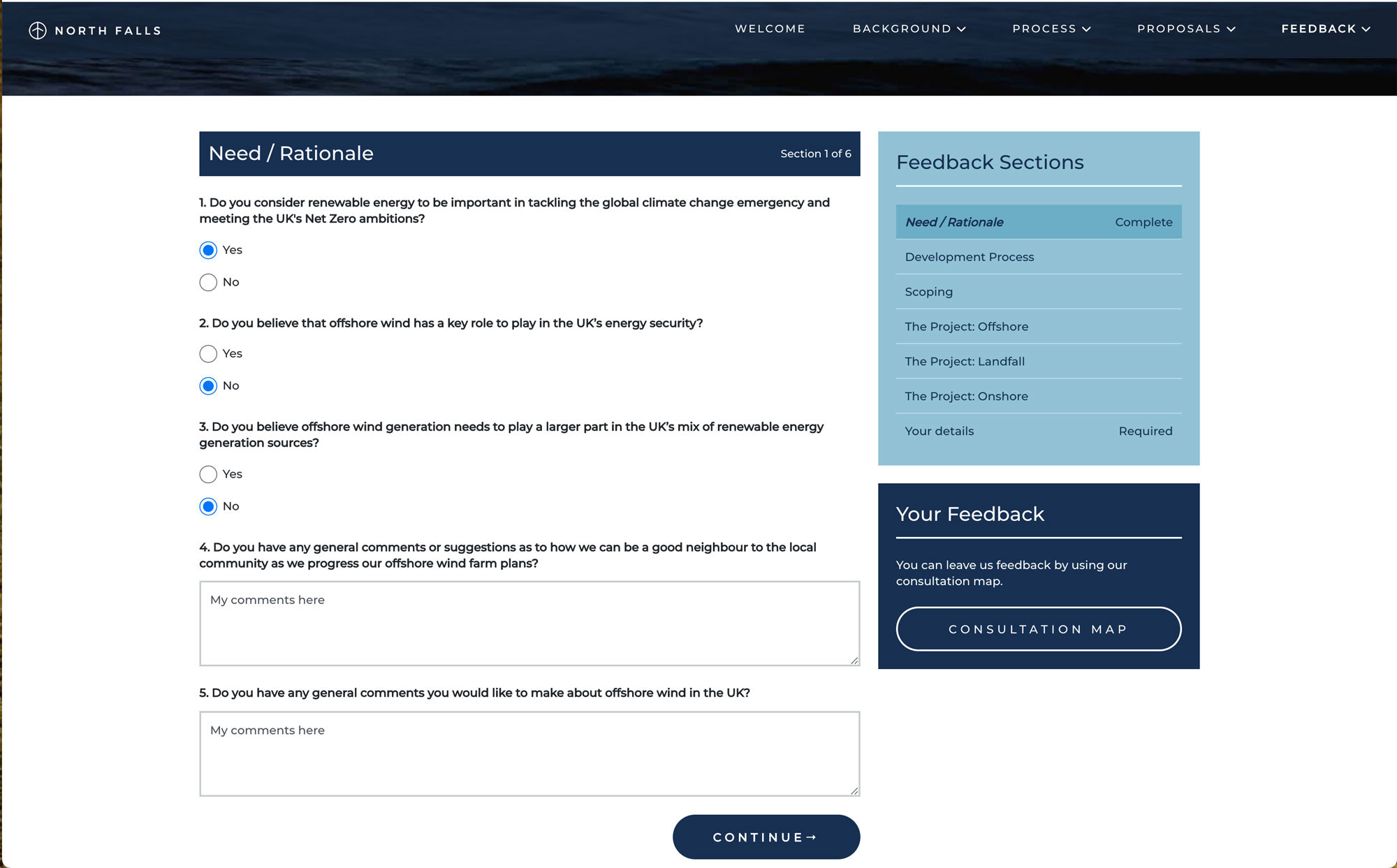Click the North Falls logo icon
Screen dimensions: 1397x868
tap(38, 29)
